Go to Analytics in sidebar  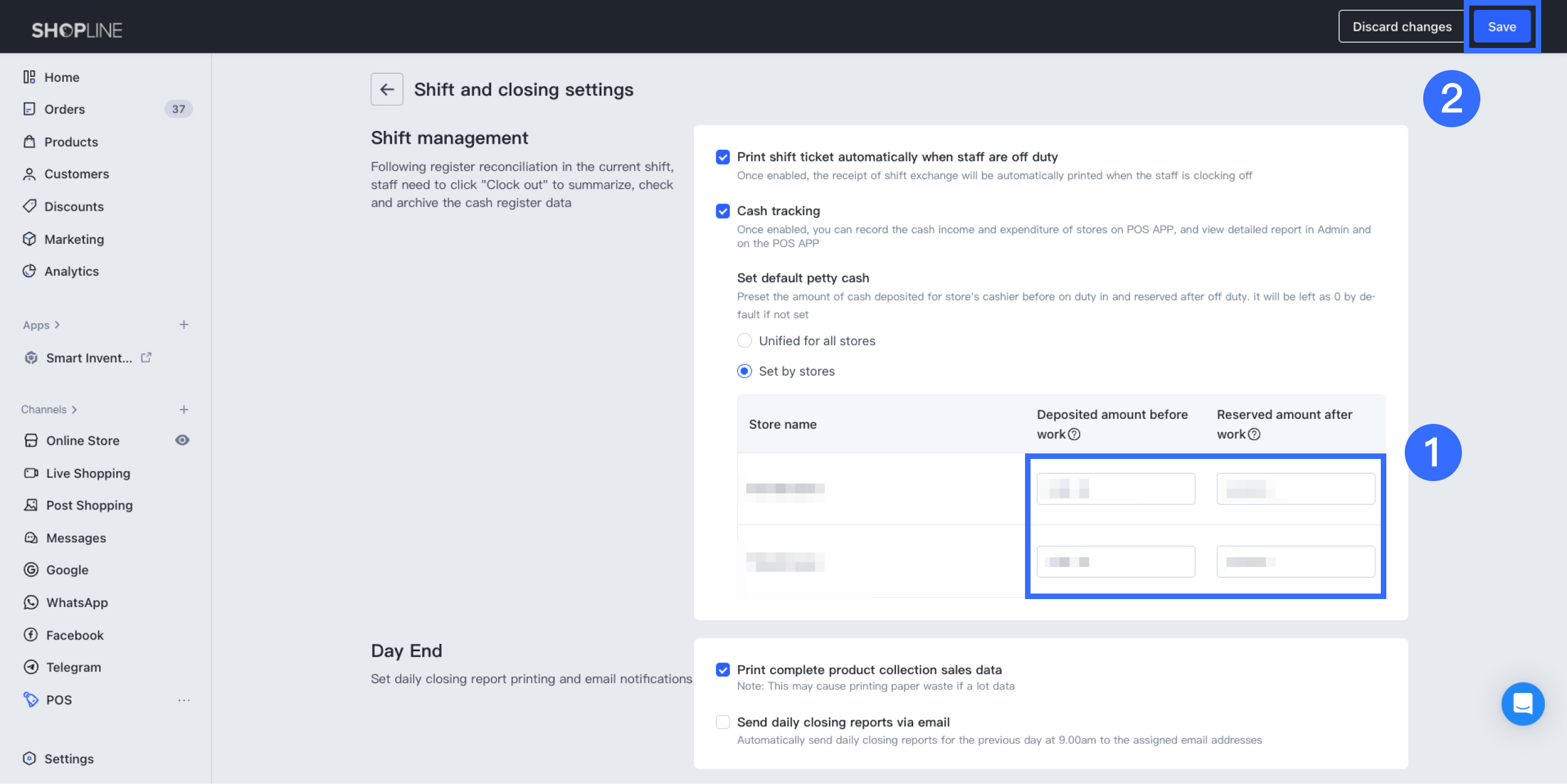tap(71, 271)
